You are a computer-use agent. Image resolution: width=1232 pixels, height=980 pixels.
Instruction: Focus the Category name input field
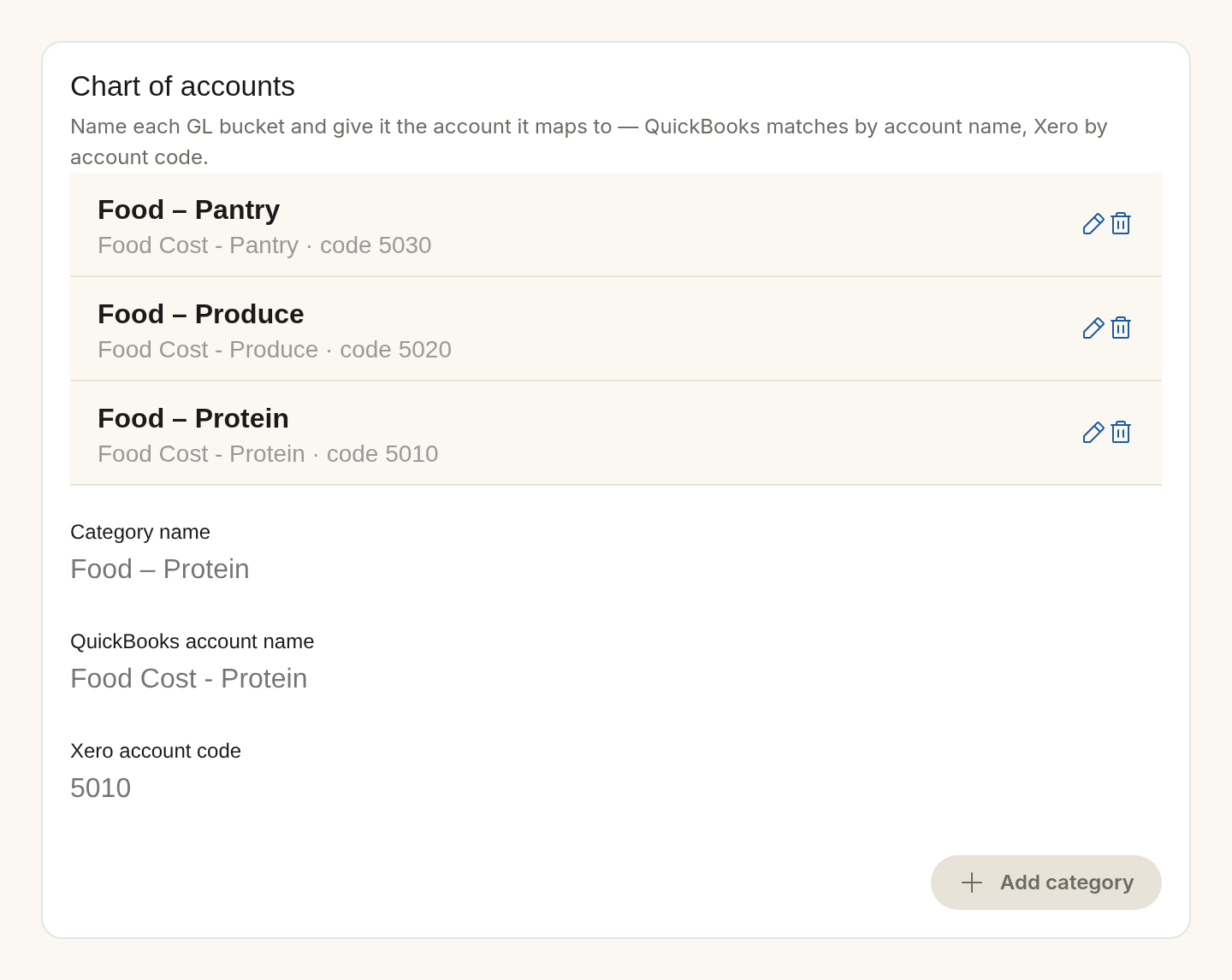coord(616,570)
